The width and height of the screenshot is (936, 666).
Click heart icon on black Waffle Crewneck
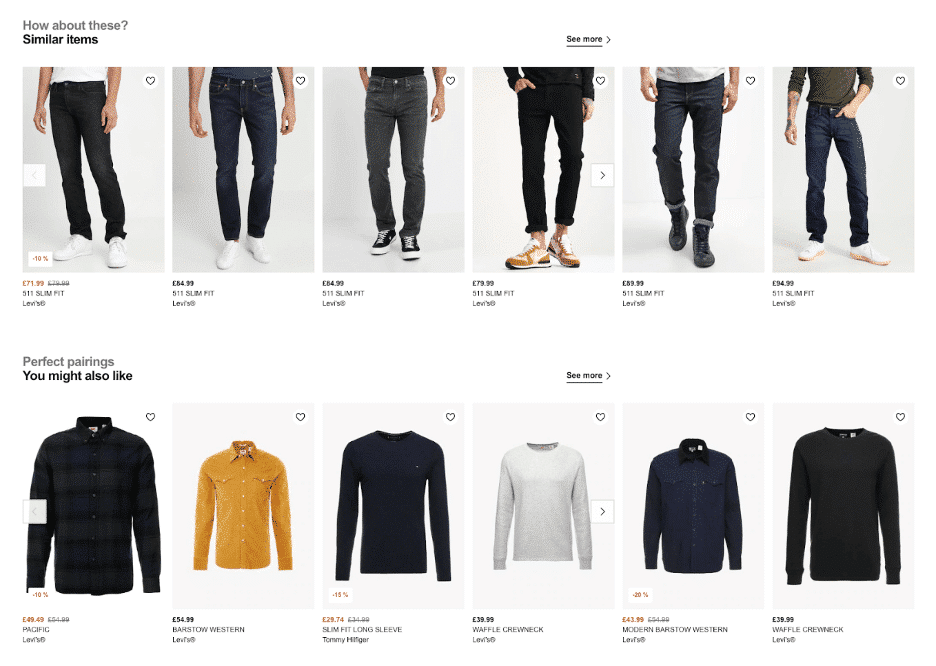(x=900, y=417)
